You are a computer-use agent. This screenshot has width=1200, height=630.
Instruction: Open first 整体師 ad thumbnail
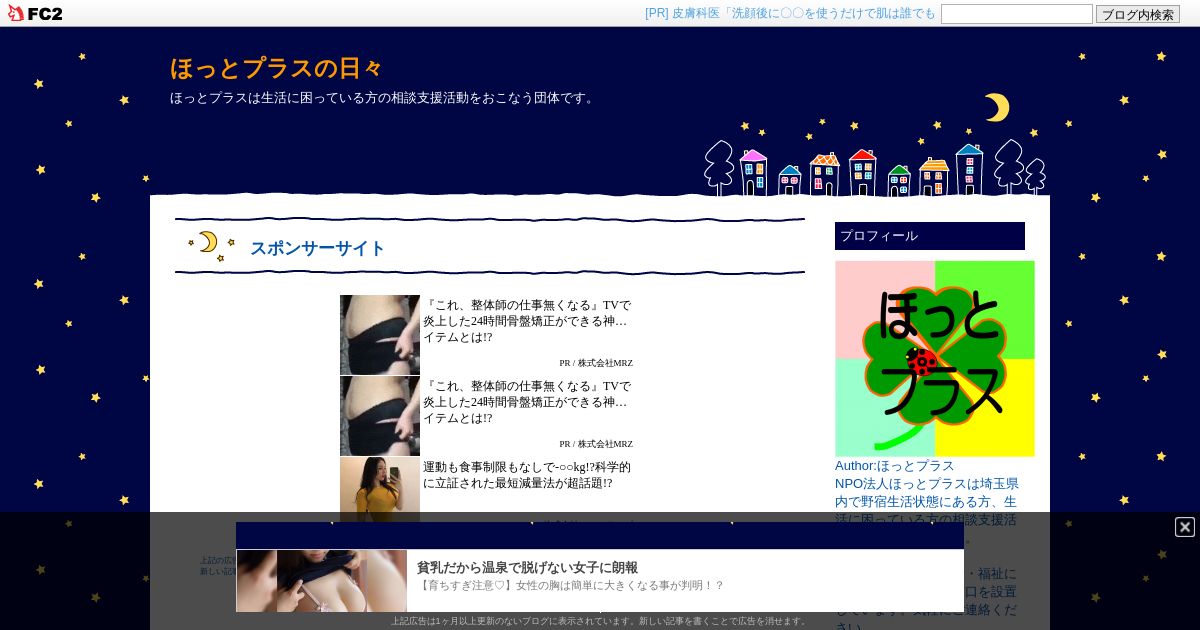coord(380,335)
